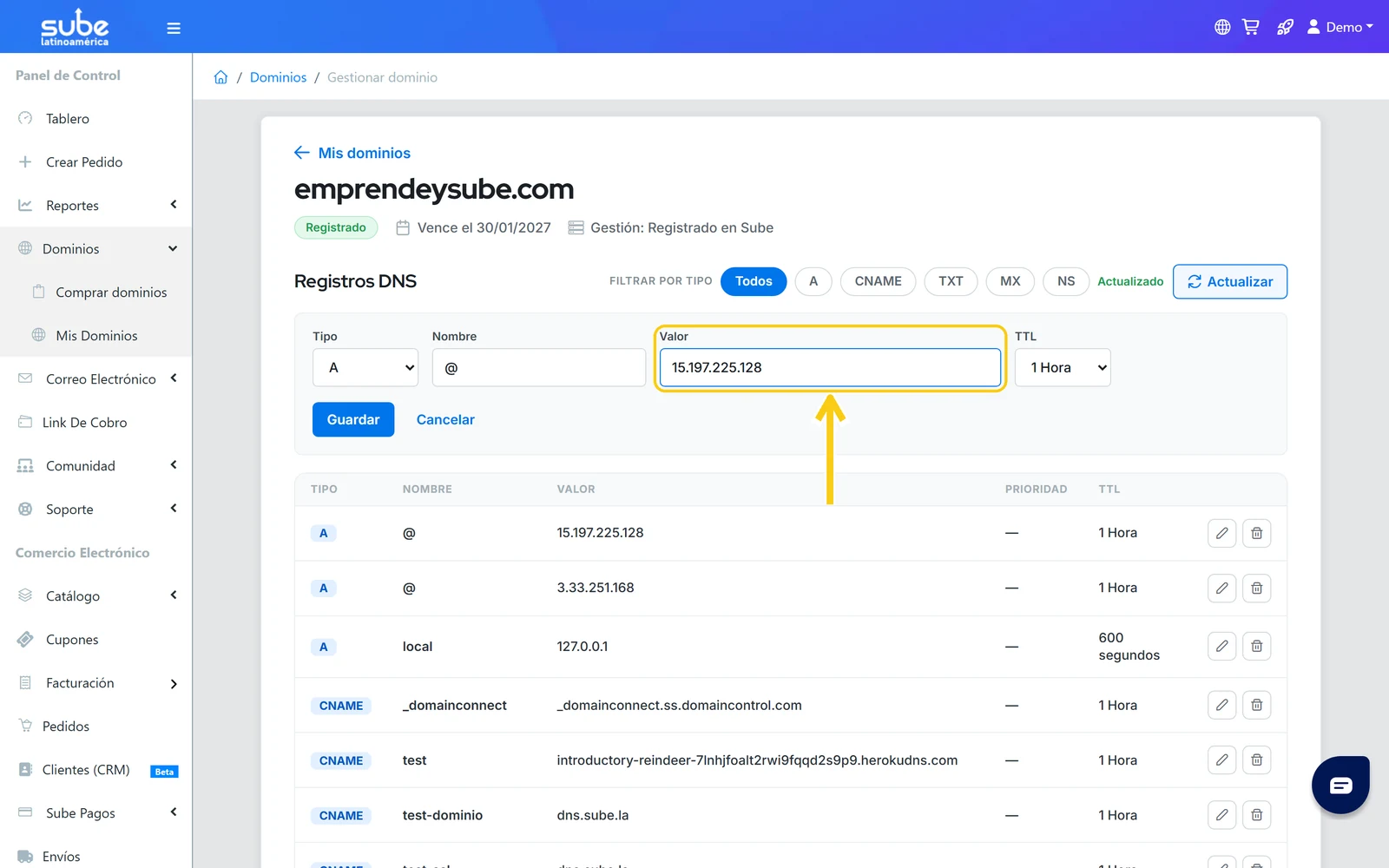Open the chat support widget

pos(1340,785)
